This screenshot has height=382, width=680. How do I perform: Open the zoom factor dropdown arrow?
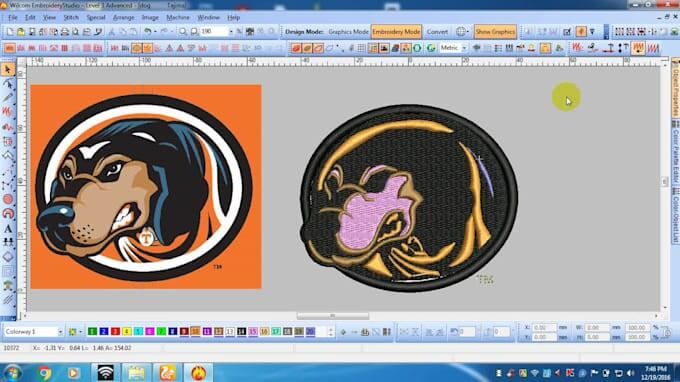pyautogui.click(x=231, y=32)
